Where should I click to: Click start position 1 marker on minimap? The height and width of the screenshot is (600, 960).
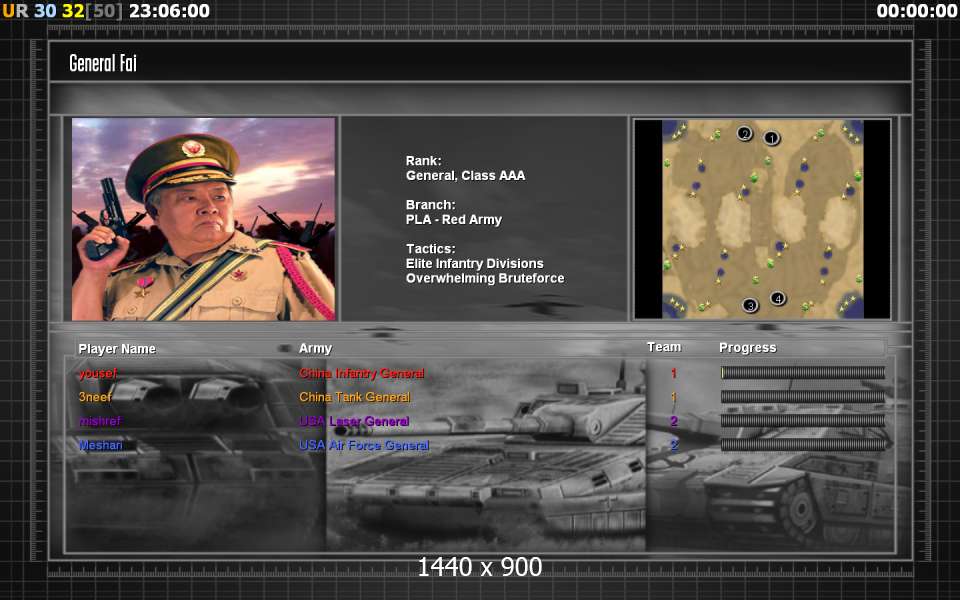[771, 138]
